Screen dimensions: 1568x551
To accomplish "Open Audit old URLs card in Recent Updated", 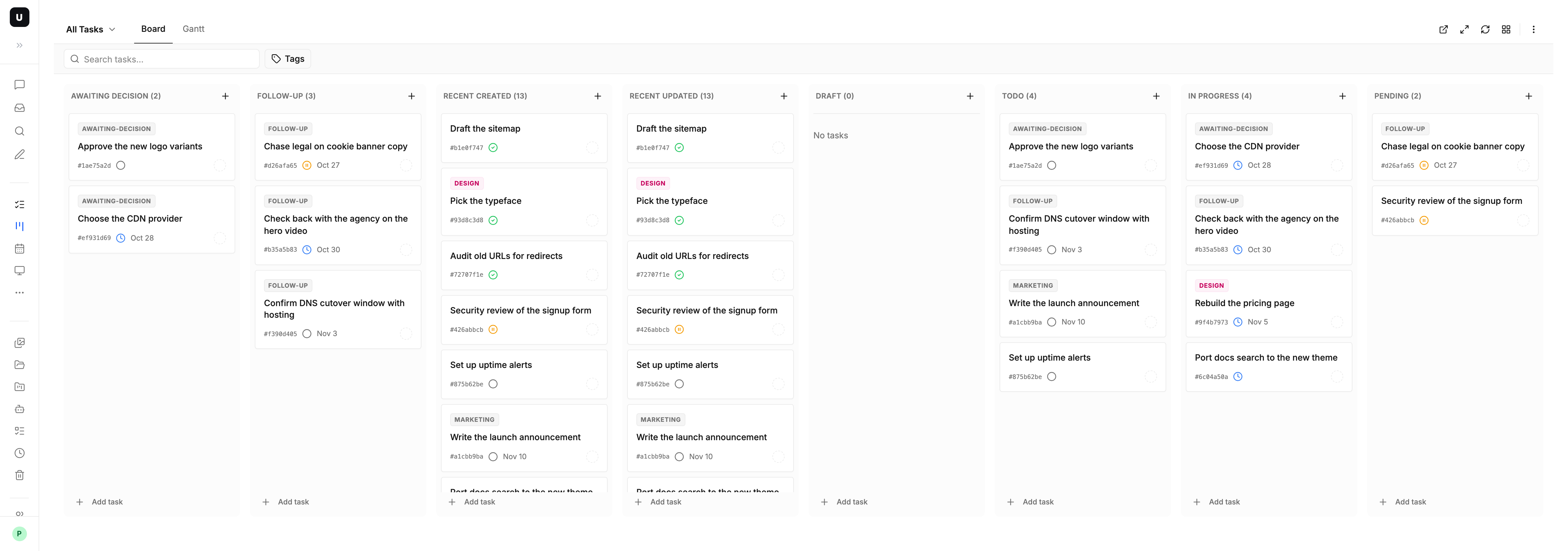I will click(710, 265).
